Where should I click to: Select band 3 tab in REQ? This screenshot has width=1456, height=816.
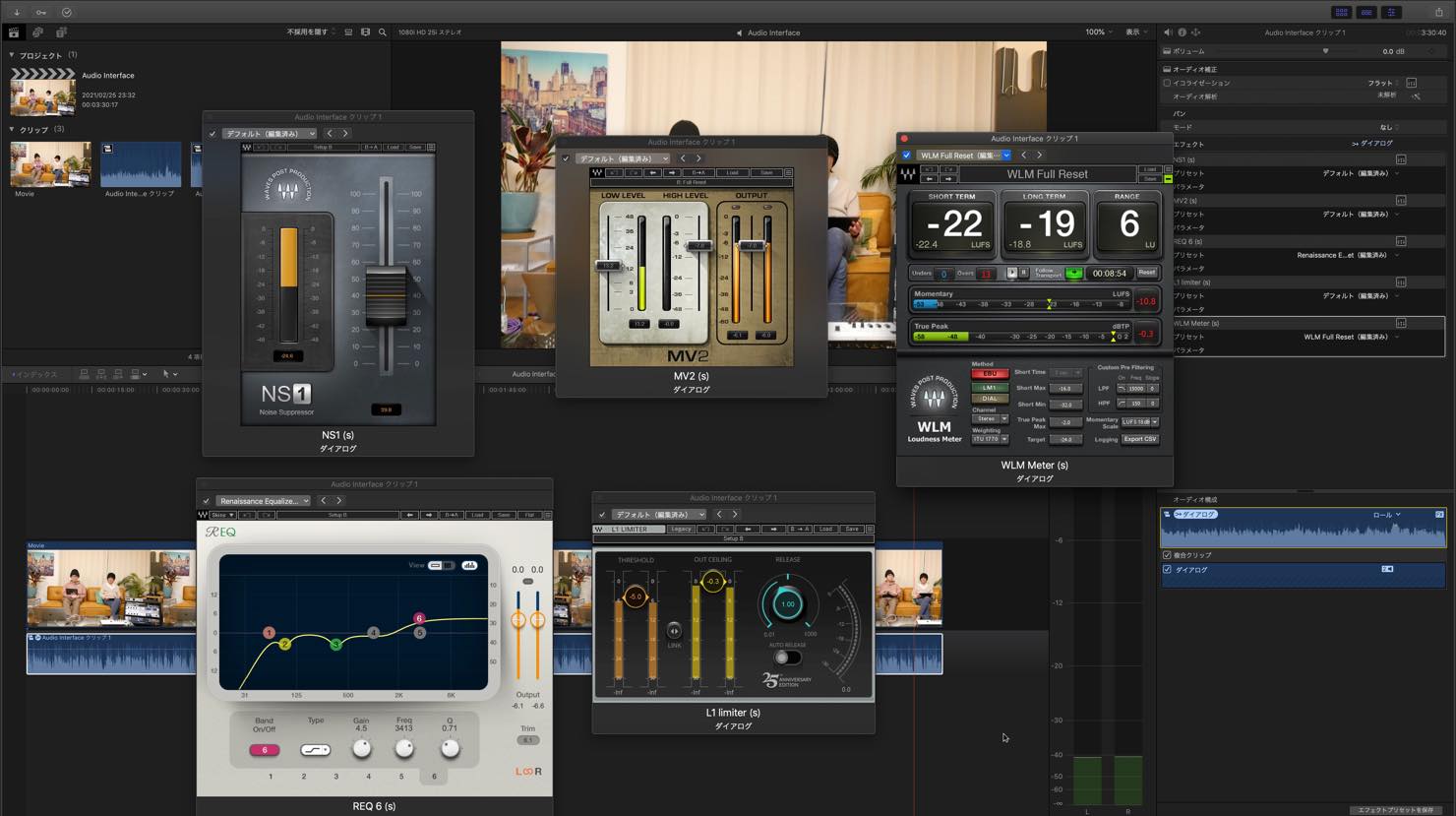coord(335,777)
